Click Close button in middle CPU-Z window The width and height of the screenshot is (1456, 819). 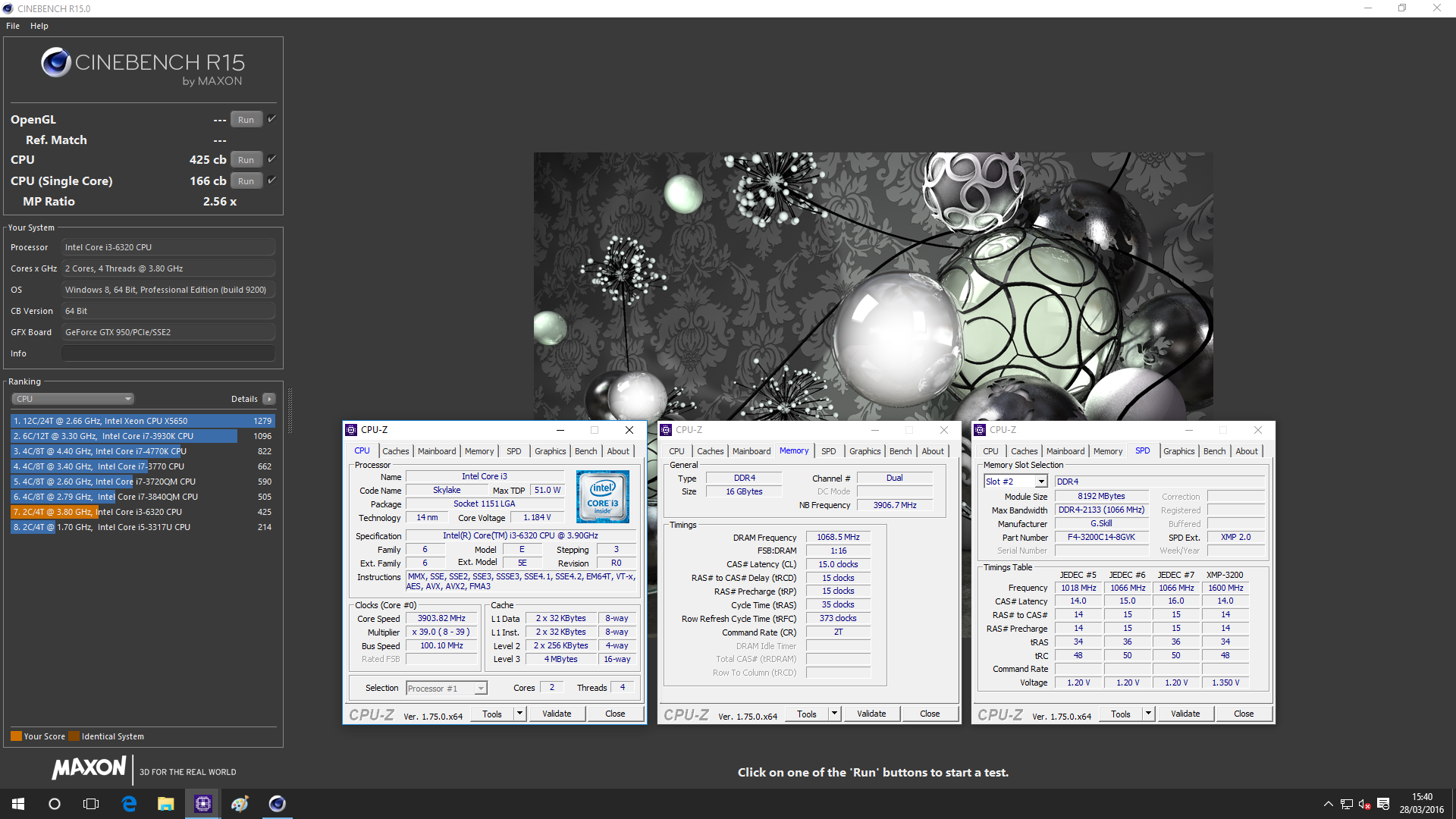[x=930, y=714]
